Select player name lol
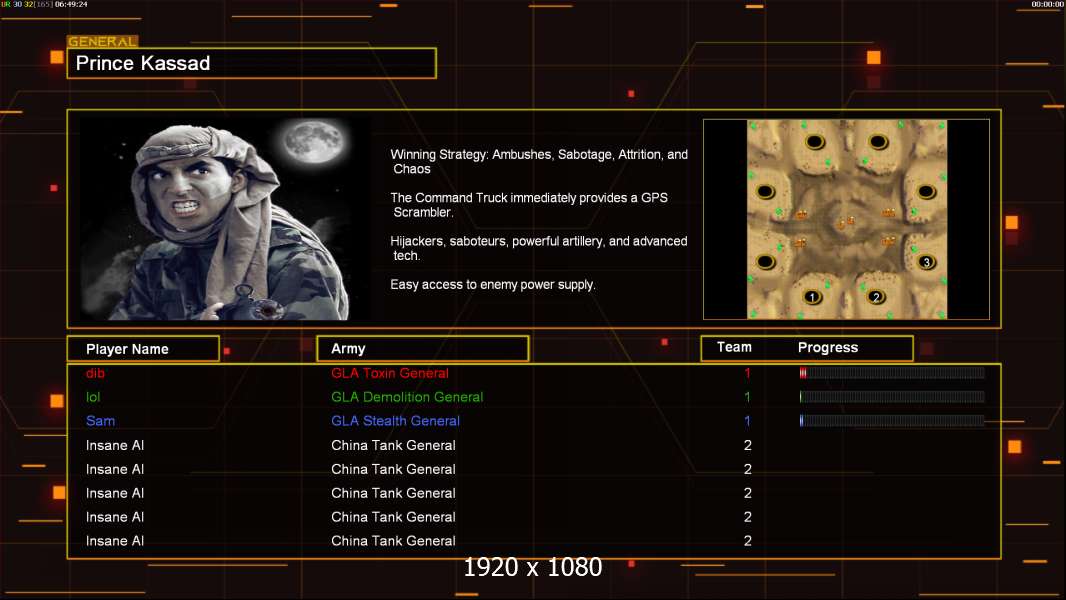The width and height of the screenshot is (1066, 600). pyautogui.click(x=93, y=397)
